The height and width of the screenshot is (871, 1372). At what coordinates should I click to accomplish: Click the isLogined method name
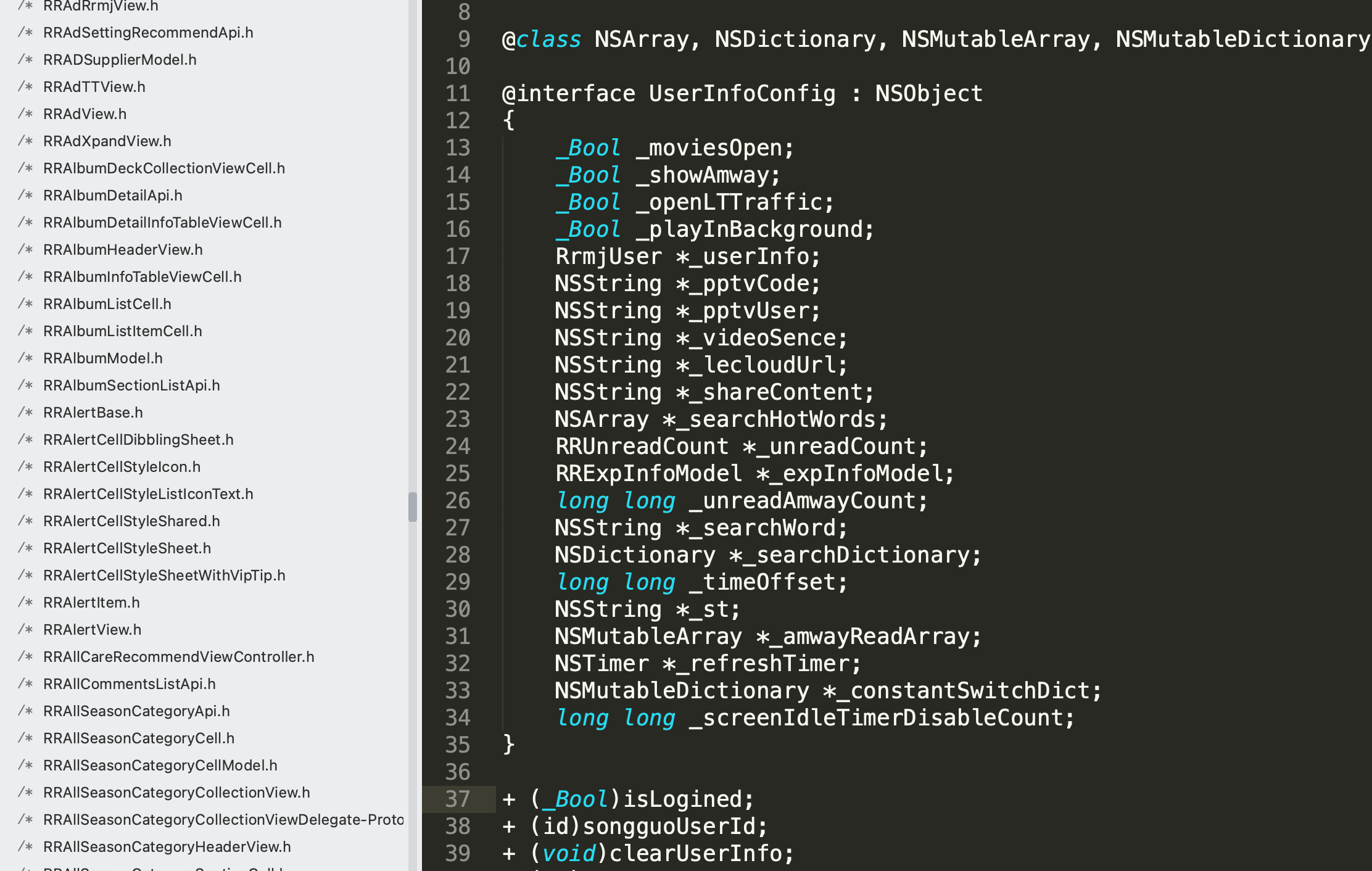click(x=682, y=799)
